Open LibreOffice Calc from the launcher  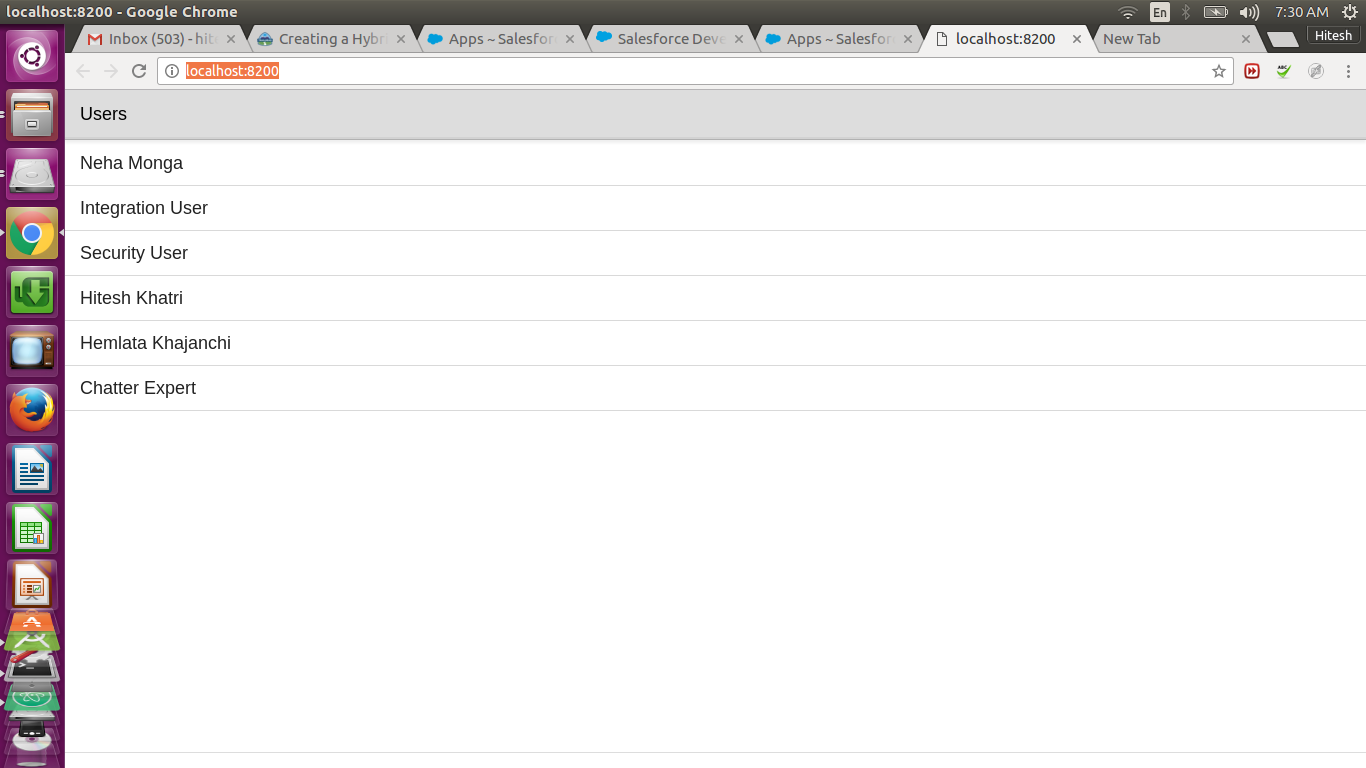[32, 528]
